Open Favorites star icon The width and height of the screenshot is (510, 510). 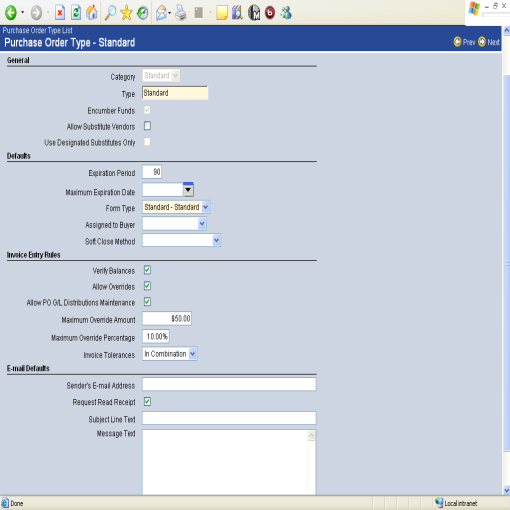tap(126, 13)
